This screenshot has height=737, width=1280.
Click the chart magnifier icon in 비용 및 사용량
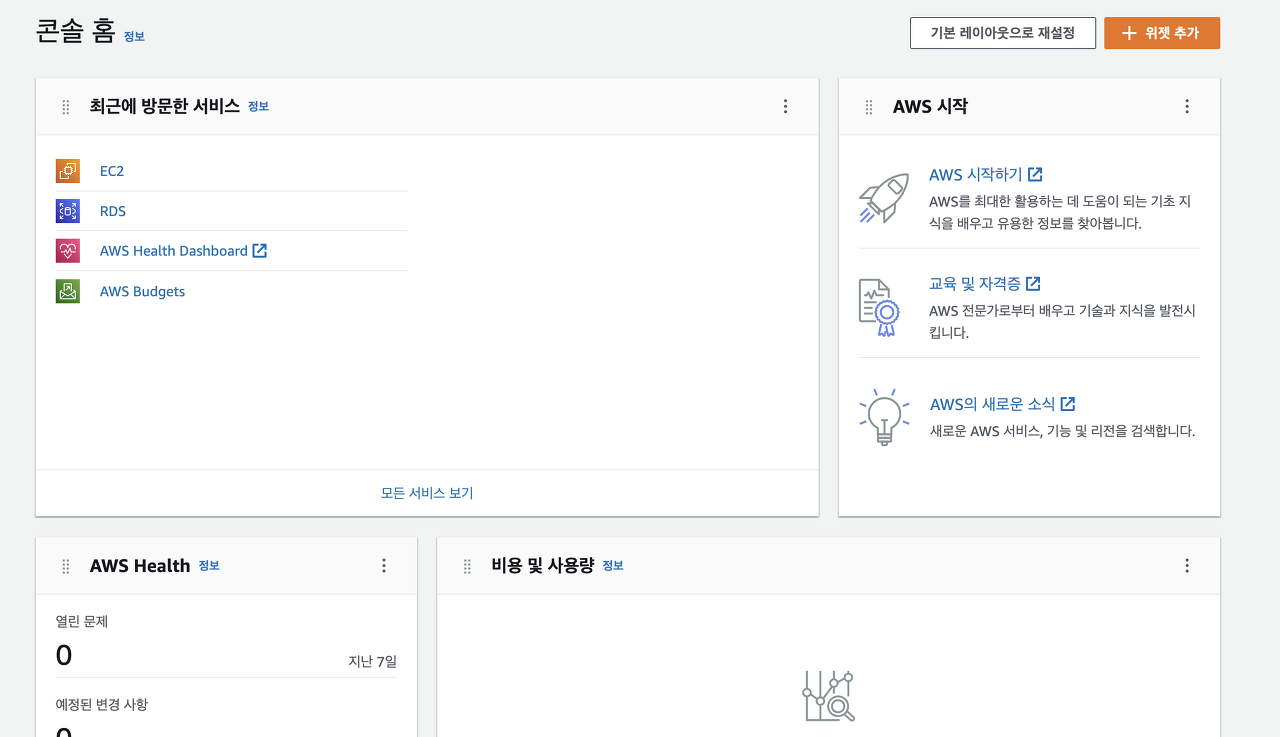pos(829,696)
